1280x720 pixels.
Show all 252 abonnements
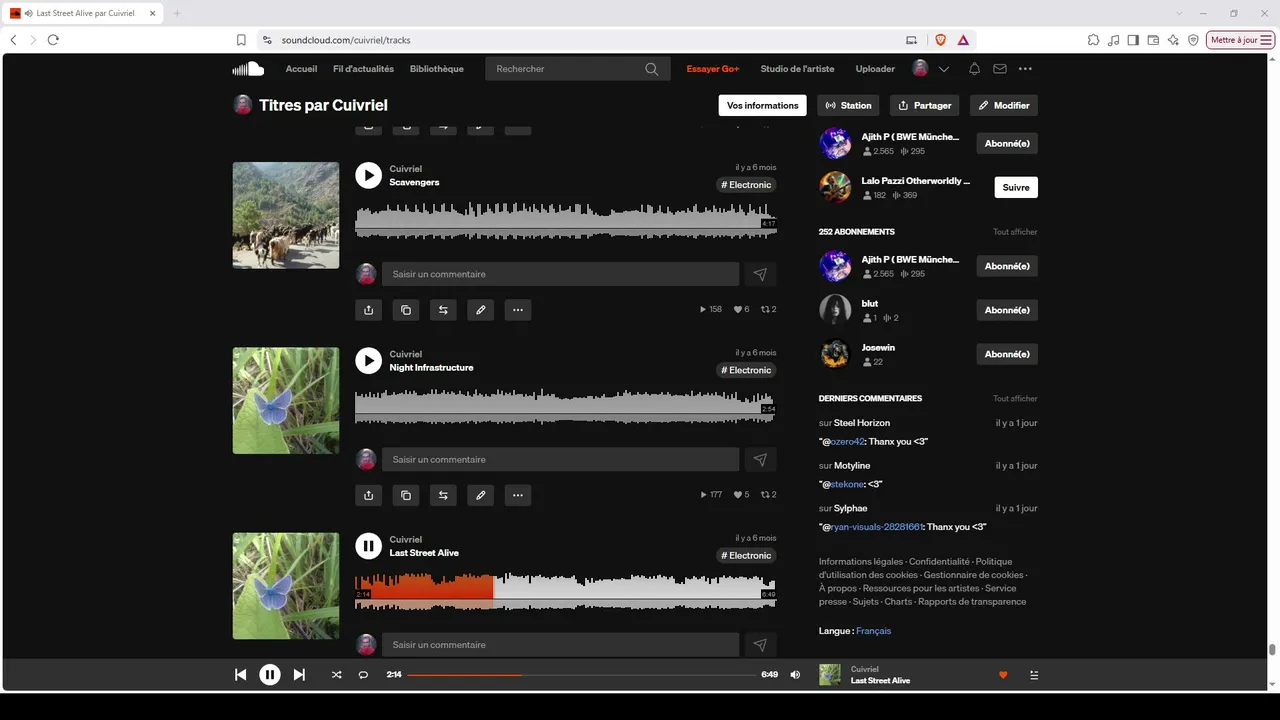[1015, 232]
